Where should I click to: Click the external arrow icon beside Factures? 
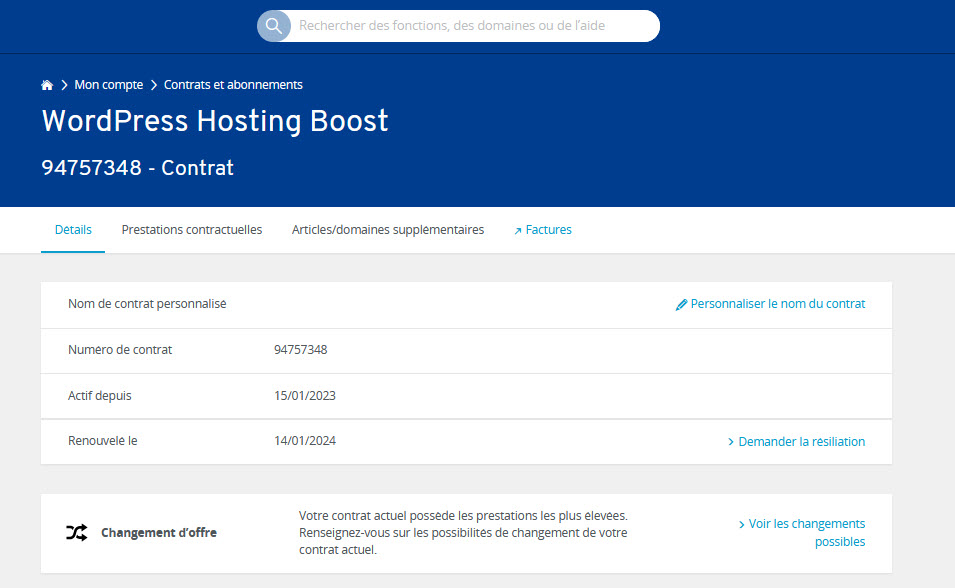click(518, 231)
